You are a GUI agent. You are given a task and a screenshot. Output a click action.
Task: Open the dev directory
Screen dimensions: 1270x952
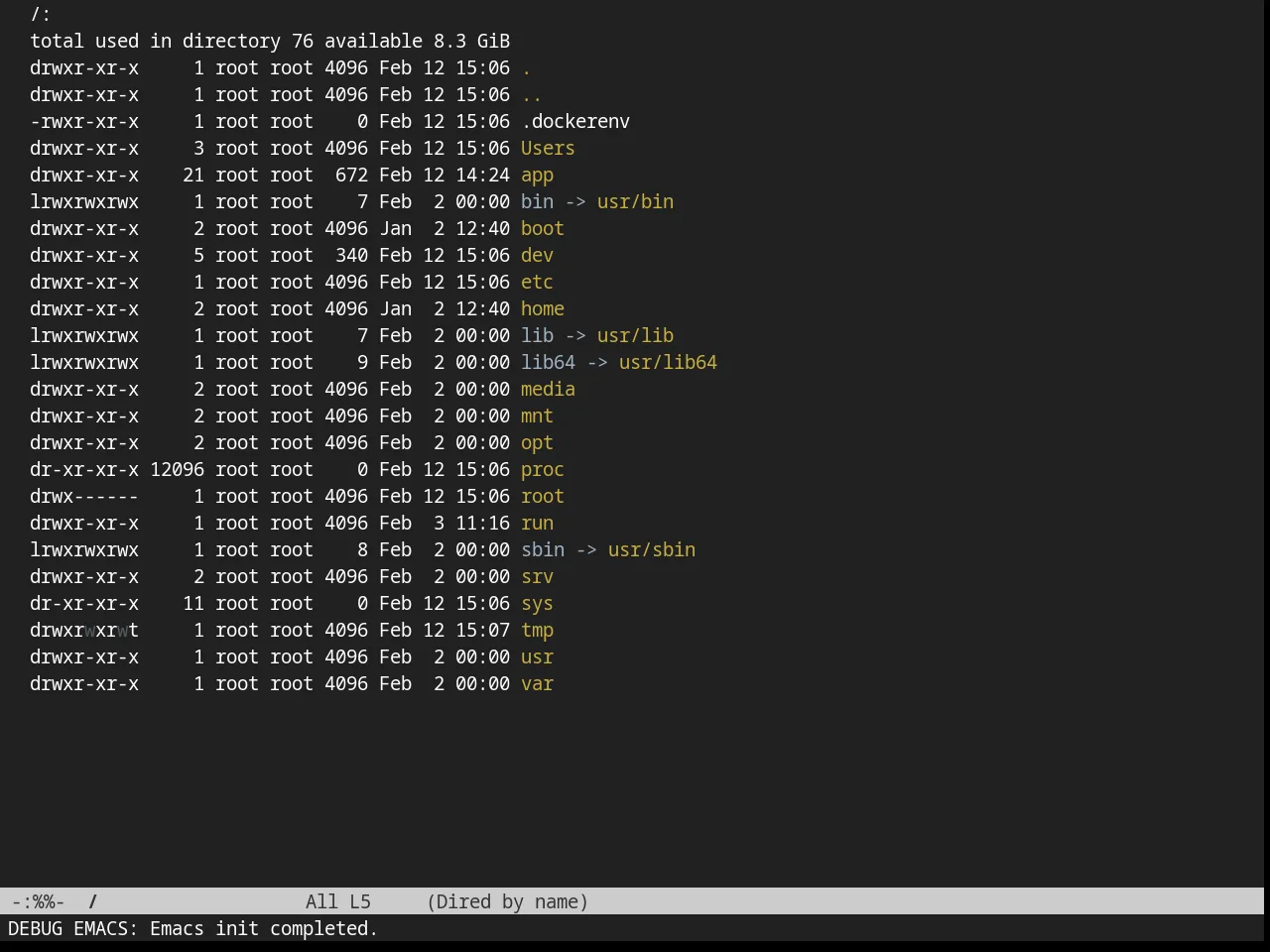pyautogui.click(x=537, y=255)
